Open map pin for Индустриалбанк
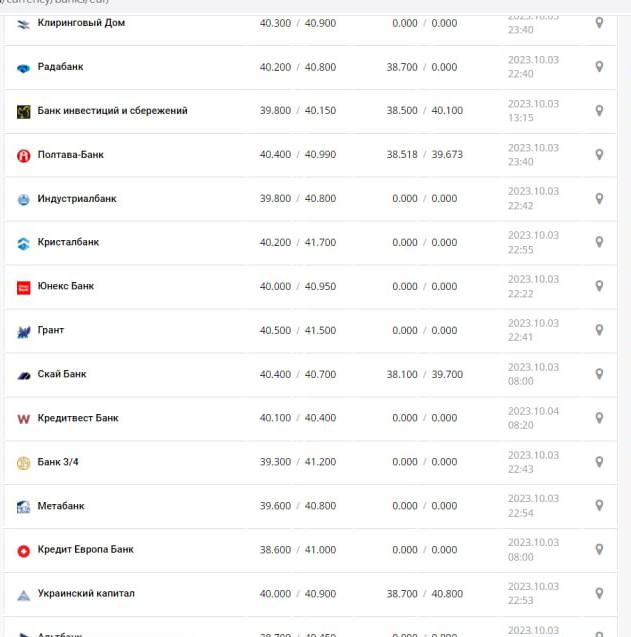631x637 pixels. tap(599, 199)
